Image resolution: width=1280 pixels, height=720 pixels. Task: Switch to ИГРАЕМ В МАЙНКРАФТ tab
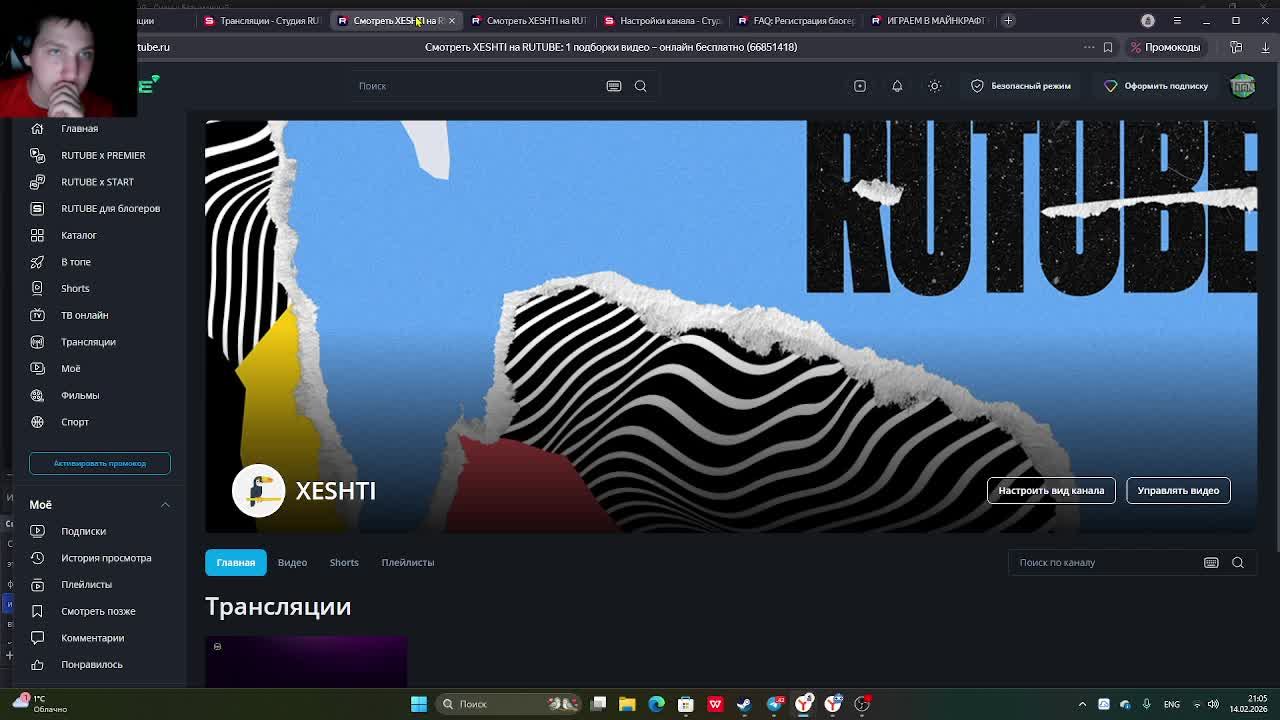coord(930,20)
